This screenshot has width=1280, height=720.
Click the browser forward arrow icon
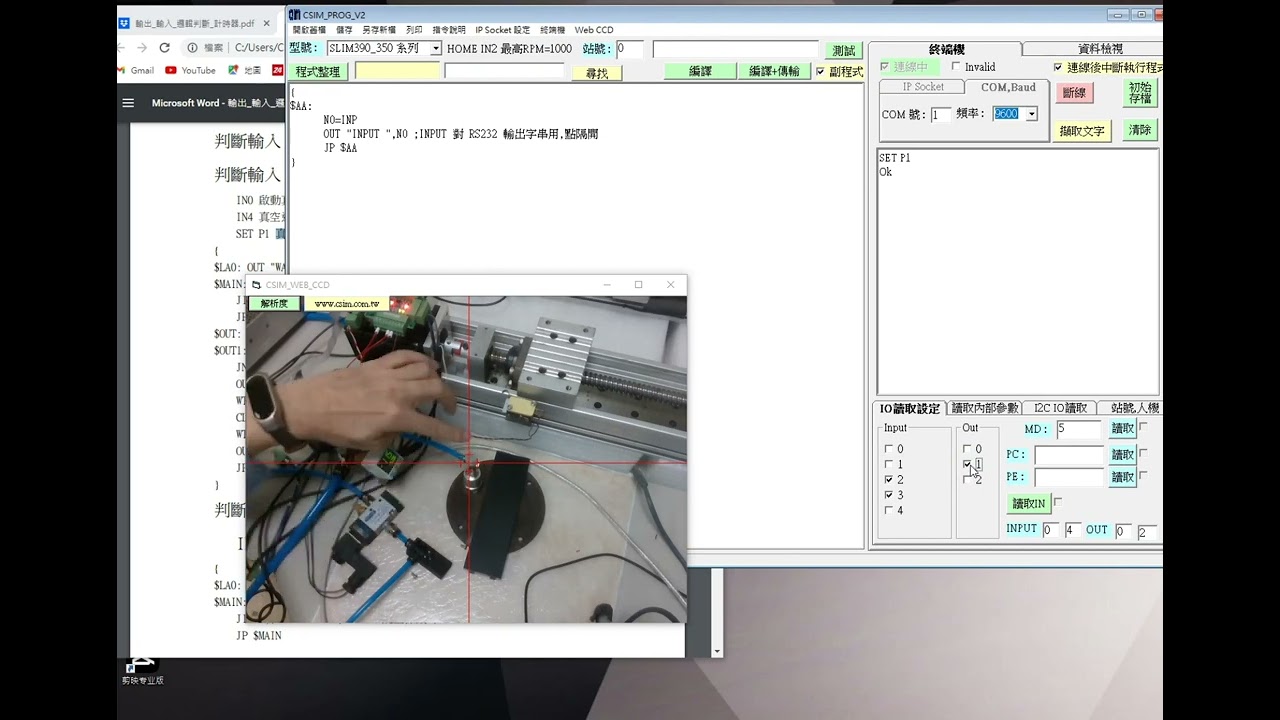coord(141,47)
